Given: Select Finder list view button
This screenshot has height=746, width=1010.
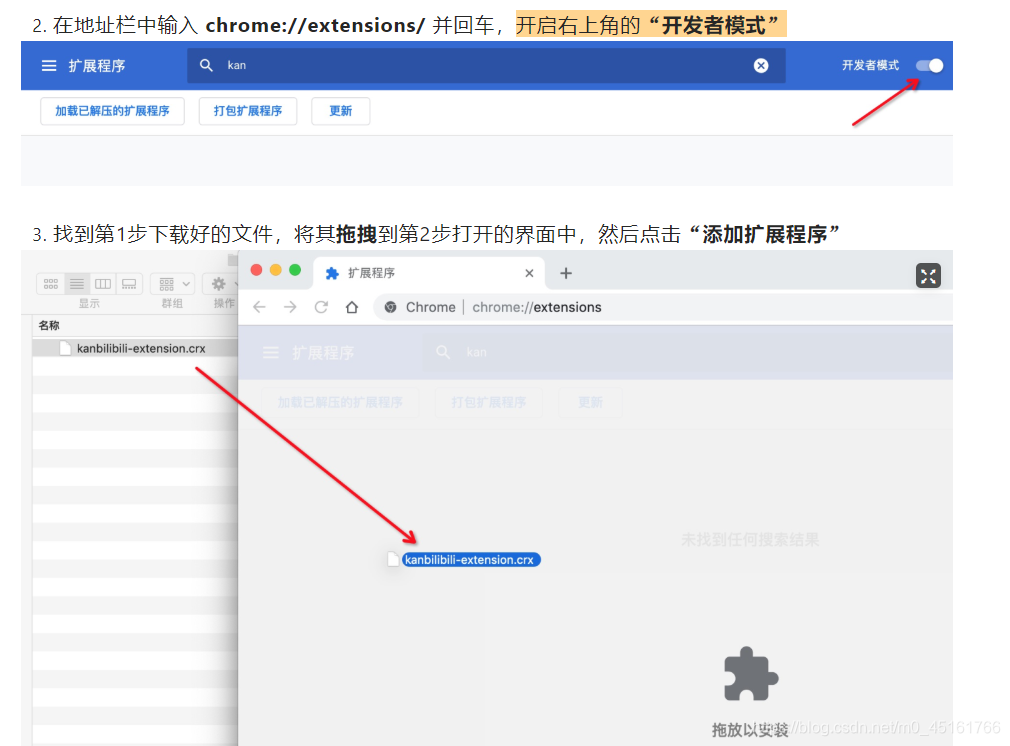Looking at the screenshot, I should coord(77,283).
